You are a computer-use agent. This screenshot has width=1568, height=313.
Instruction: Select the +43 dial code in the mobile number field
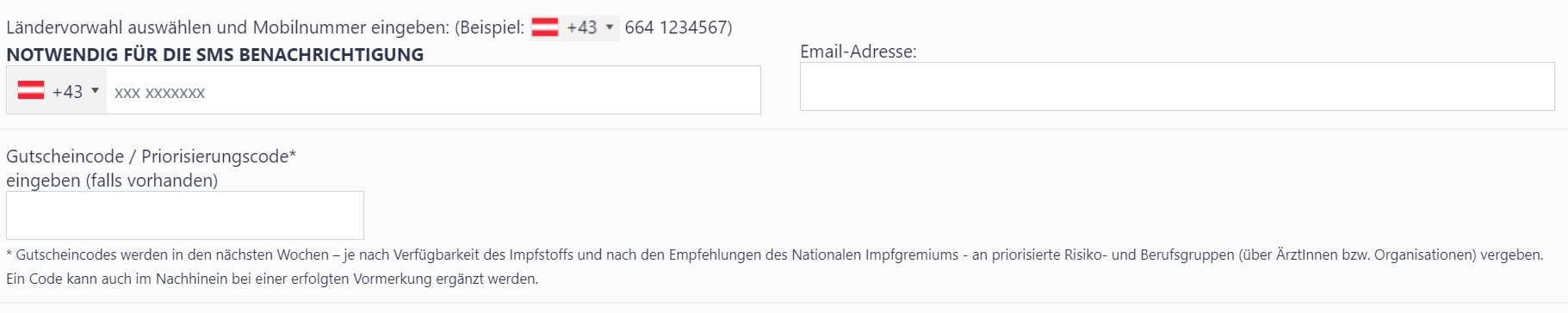click(67, 91)
